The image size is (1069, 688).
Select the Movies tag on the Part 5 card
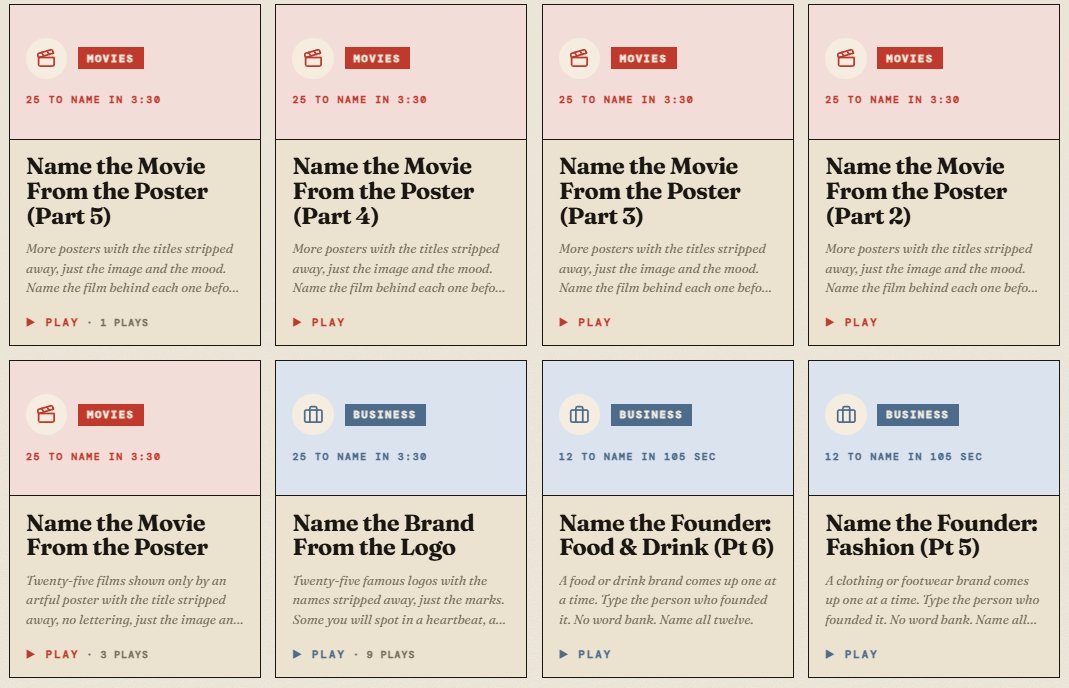click(x=110, y=58)
